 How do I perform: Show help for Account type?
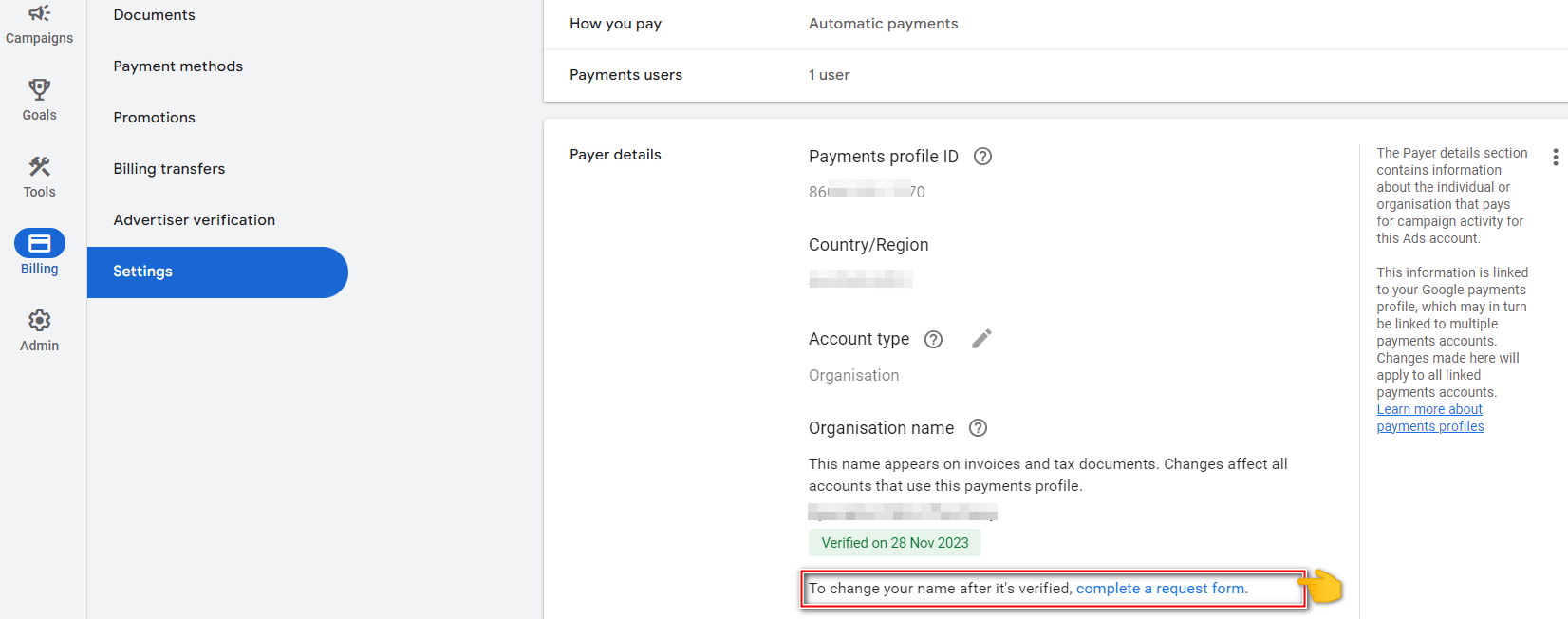pyautogui.click(x=934, y=339)
